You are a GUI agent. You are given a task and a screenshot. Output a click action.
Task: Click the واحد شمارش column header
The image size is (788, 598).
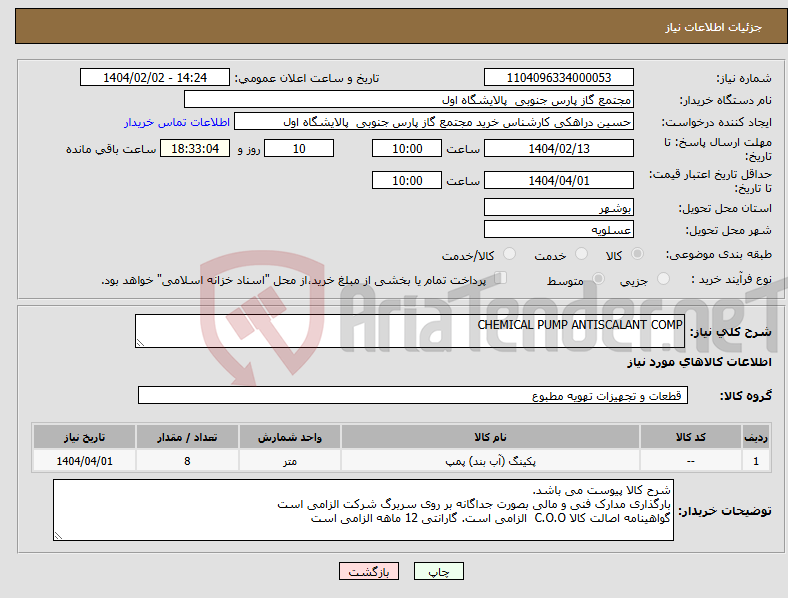point(290,437)
